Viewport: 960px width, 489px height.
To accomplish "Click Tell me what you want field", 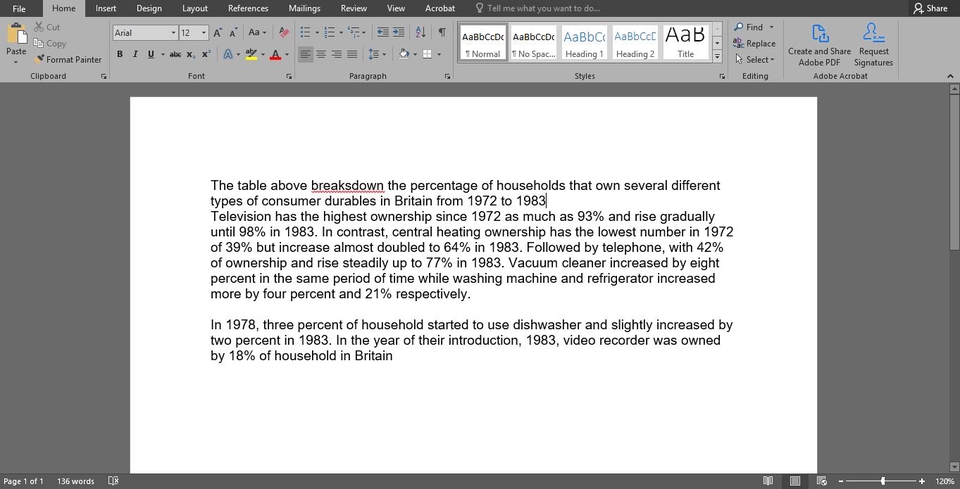I will click(538, 9).
